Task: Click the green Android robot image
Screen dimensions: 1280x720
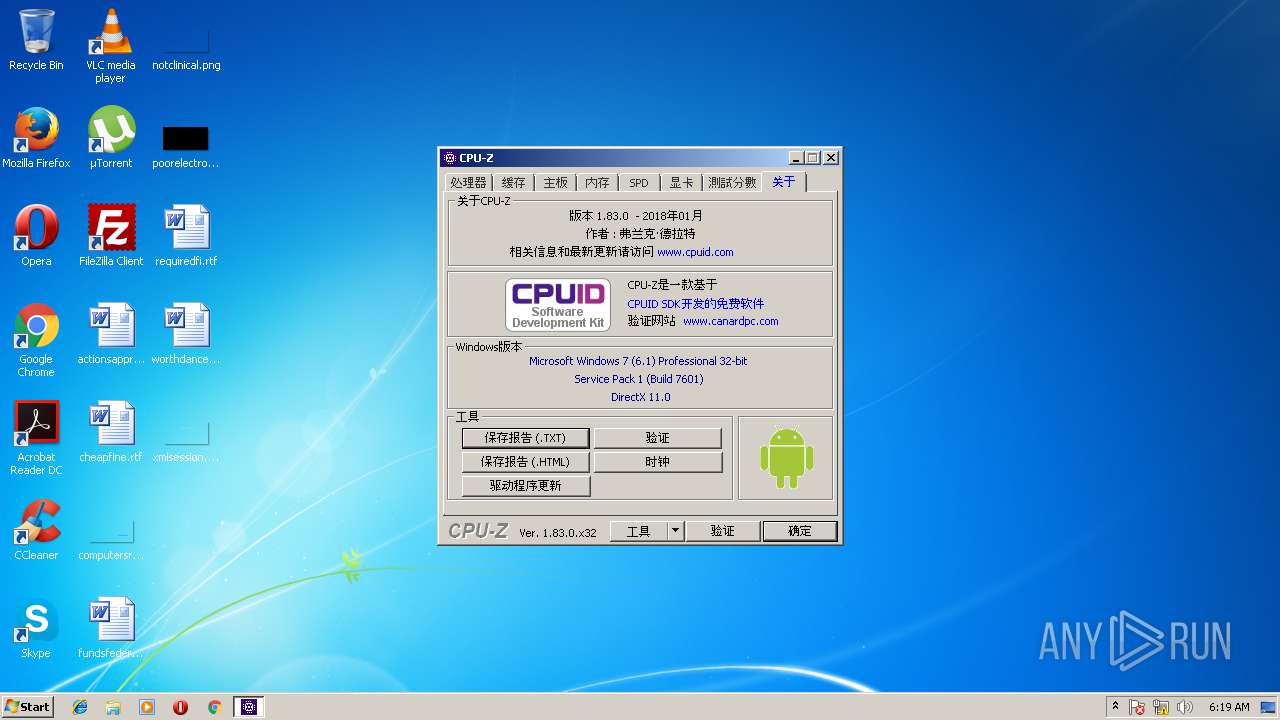Action: (x=786, y=458)
